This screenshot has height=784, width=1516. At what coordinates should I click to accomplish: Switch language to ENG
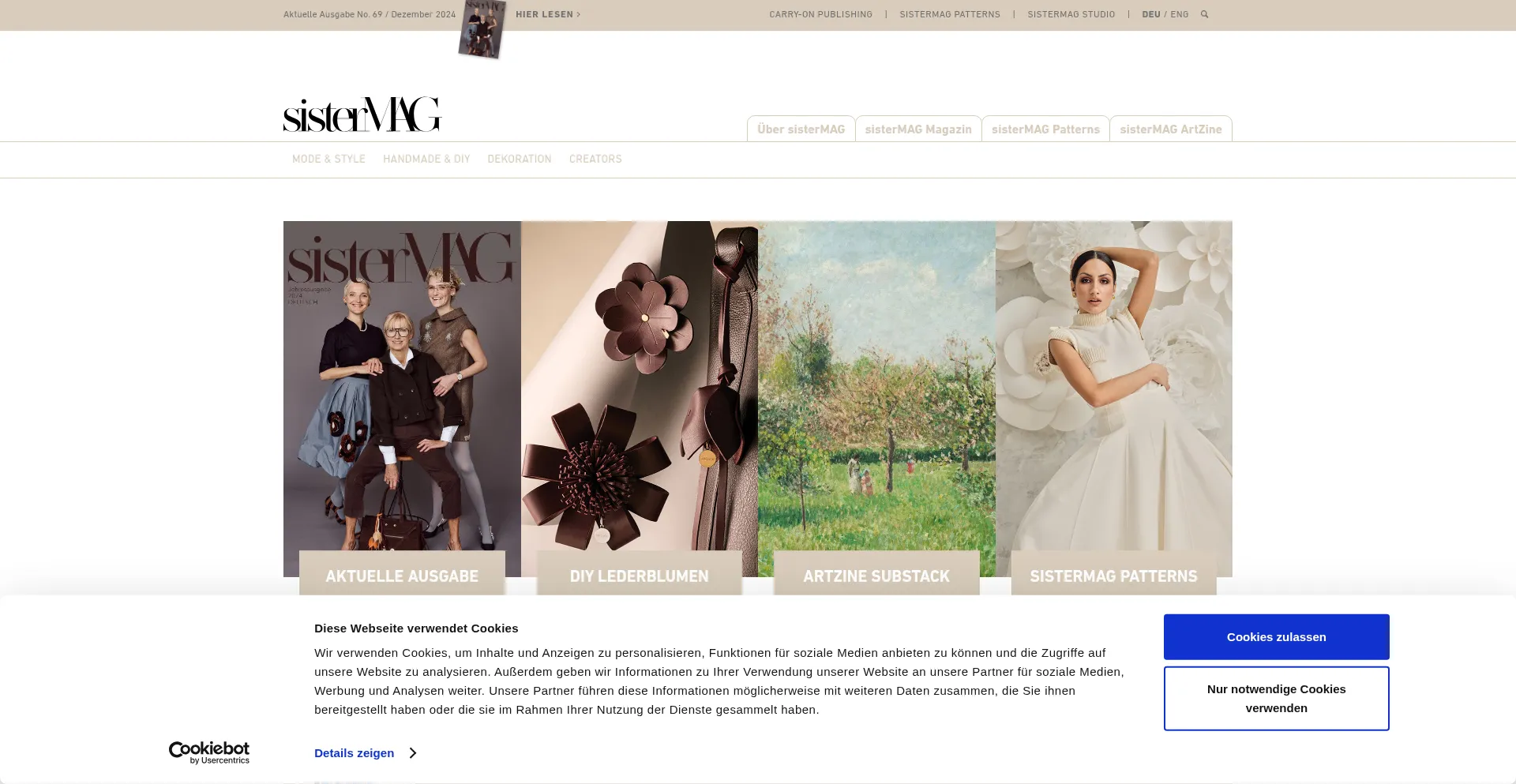point(1179,14)
